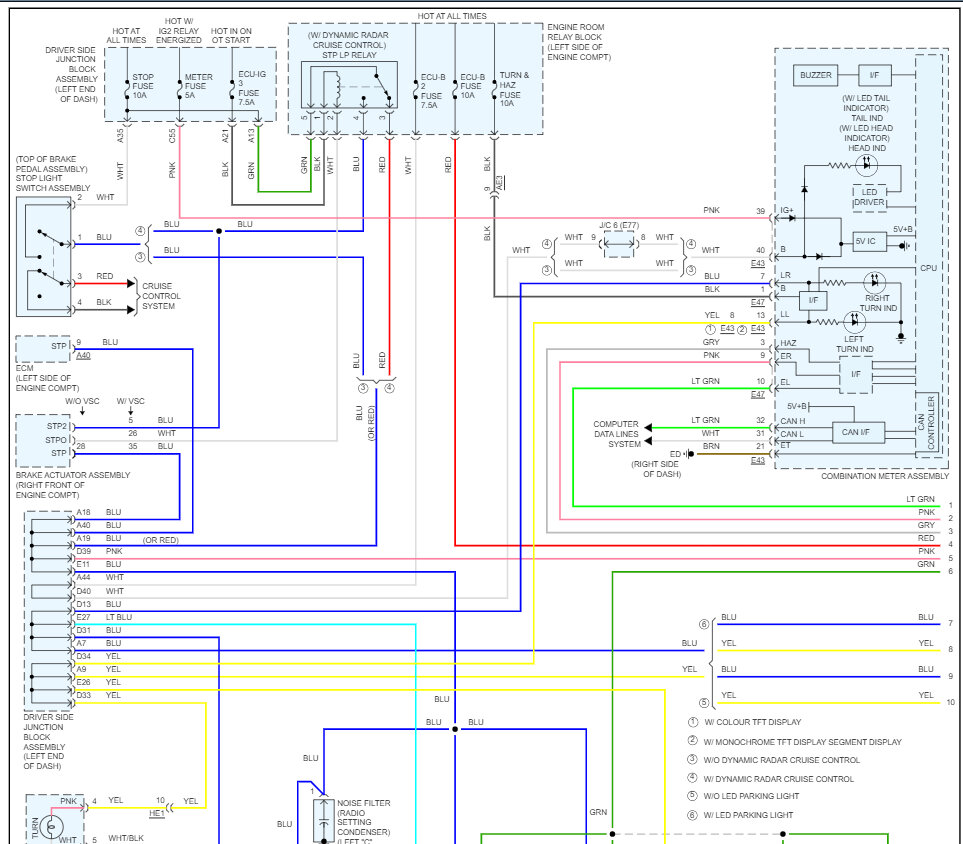Select the J/C 6 (E77) connector label
Image resolution: width=963 pixels, height=844 pixels.
(618, 225)
